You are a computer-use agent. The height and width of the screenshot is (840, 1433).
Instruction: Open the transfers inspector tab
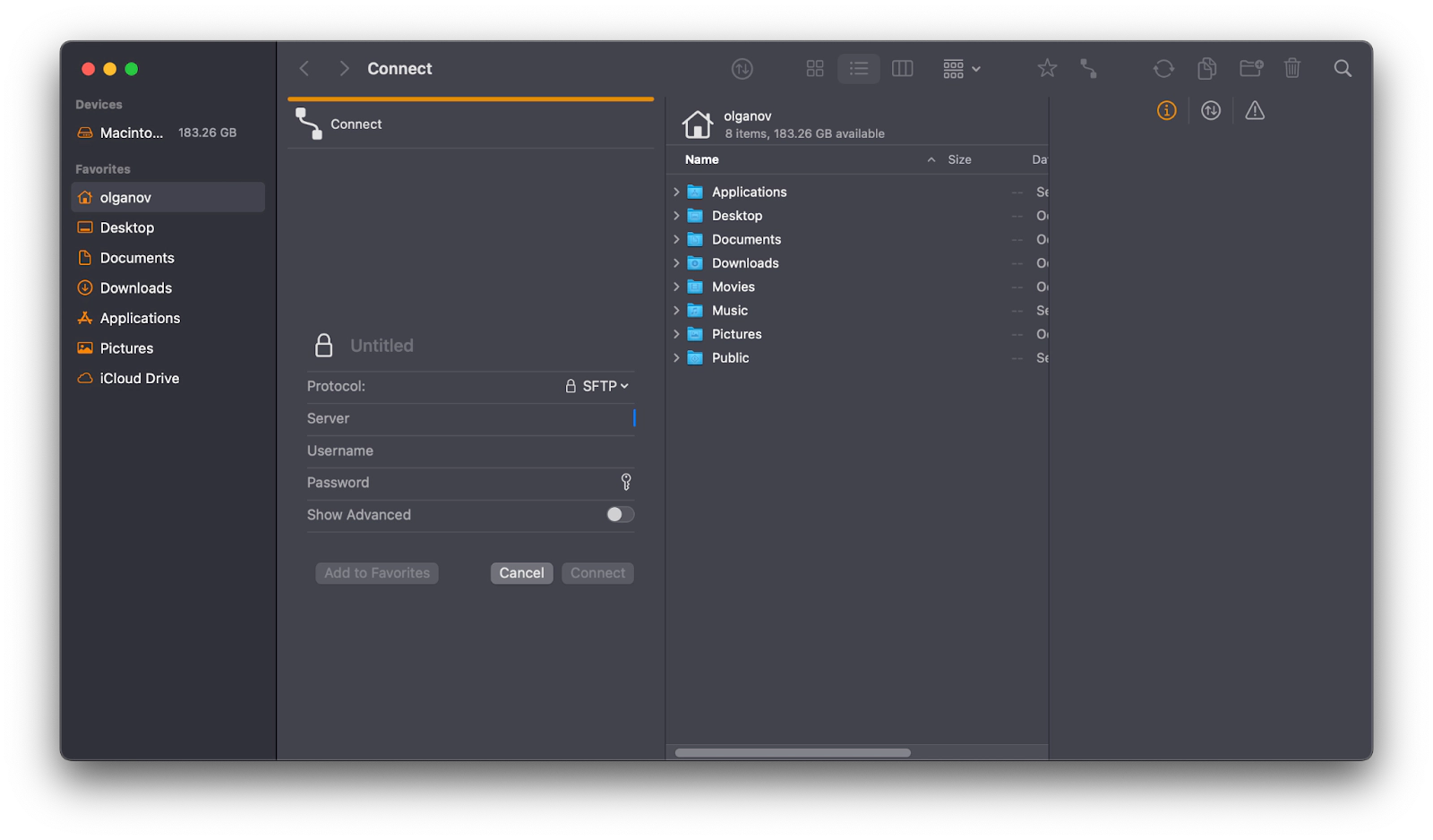tap(1211, 111)
